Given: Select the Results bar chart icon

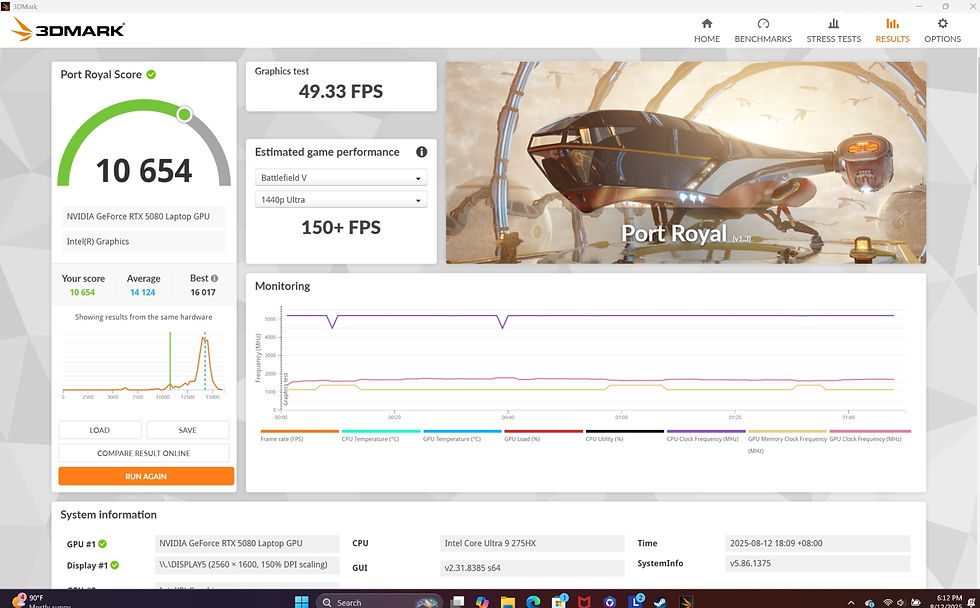Looking at the screenshot, I should pos(892,24).
